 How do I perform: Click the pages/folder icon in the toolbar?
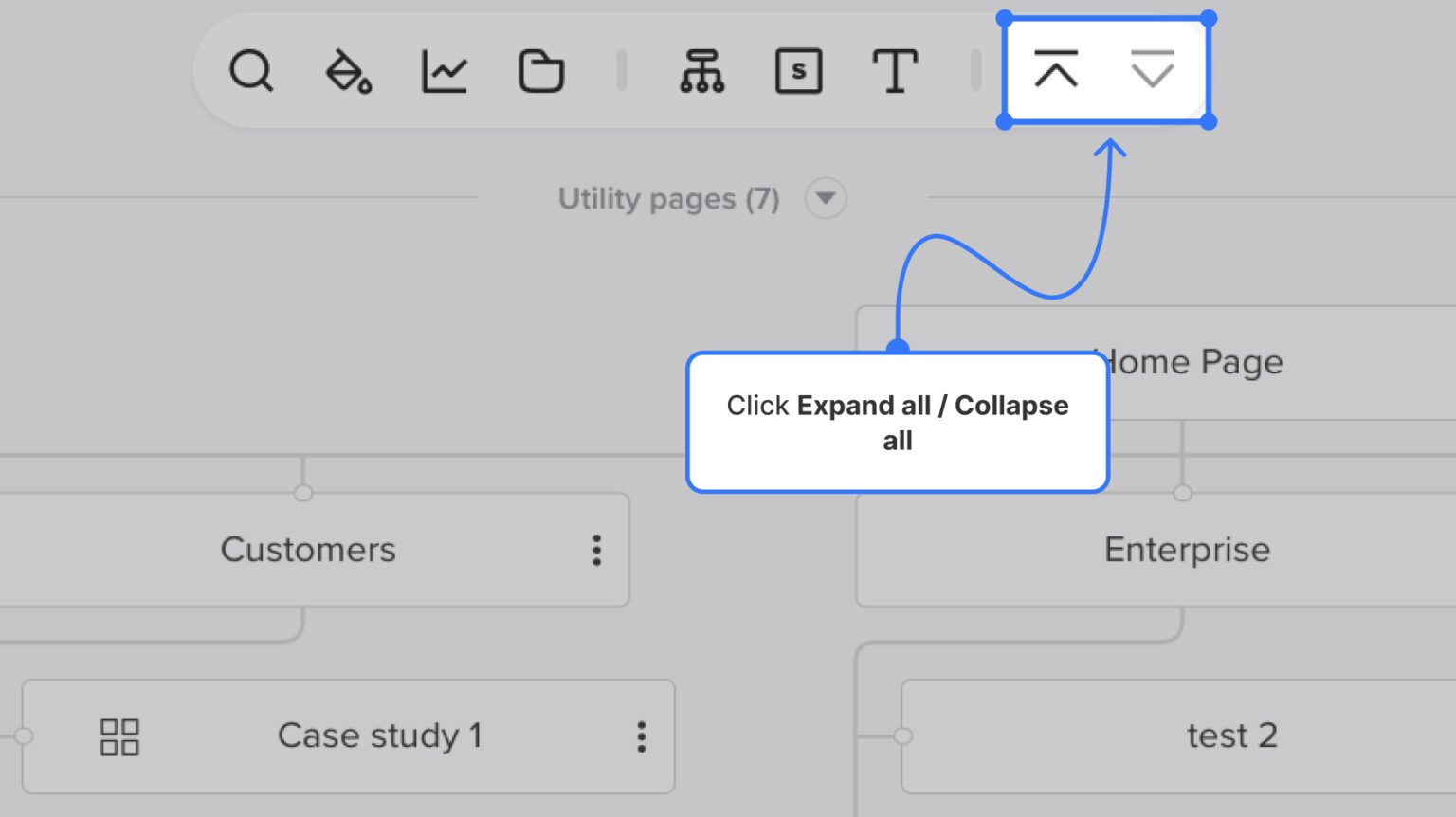[541, 70]
